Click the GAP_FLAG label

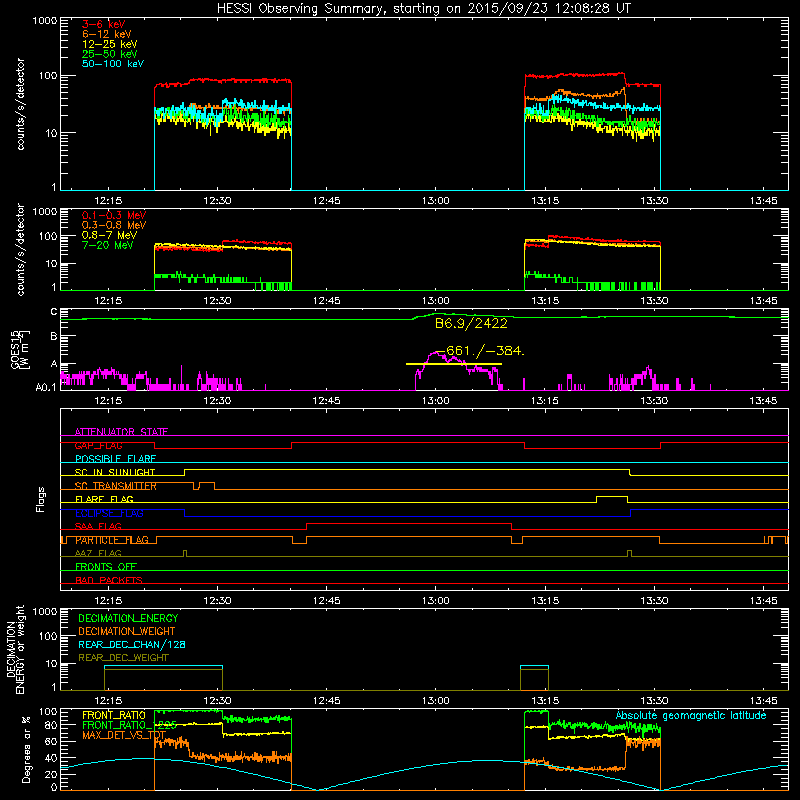pos(98,445)
